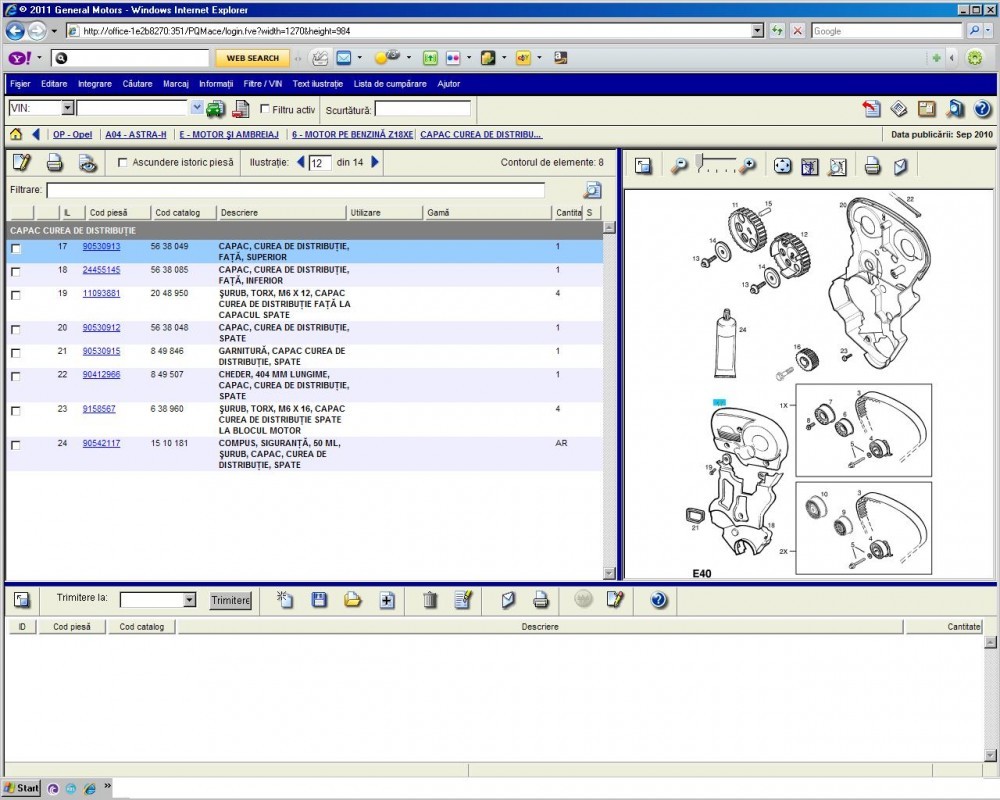
Task: Zoom in the illustration with magnifier icon
Action: pos(747,166)
